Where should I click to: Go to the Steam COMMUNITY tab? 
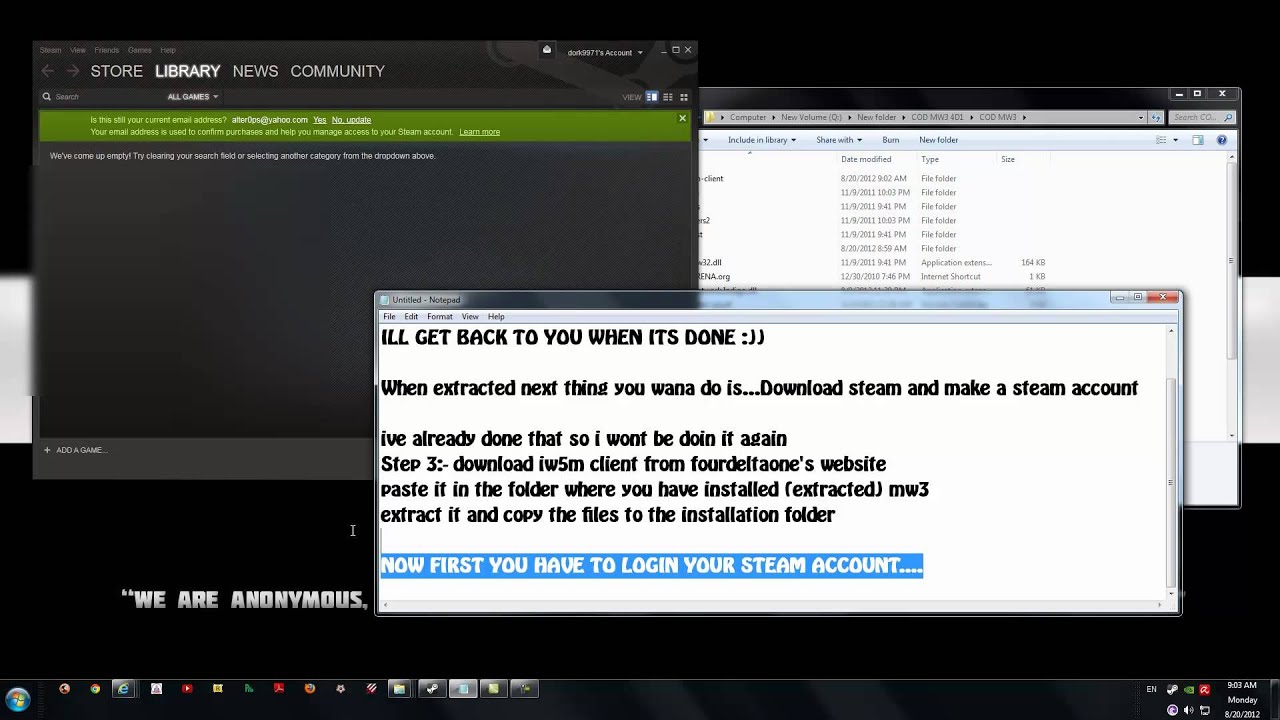coord(337,71)
